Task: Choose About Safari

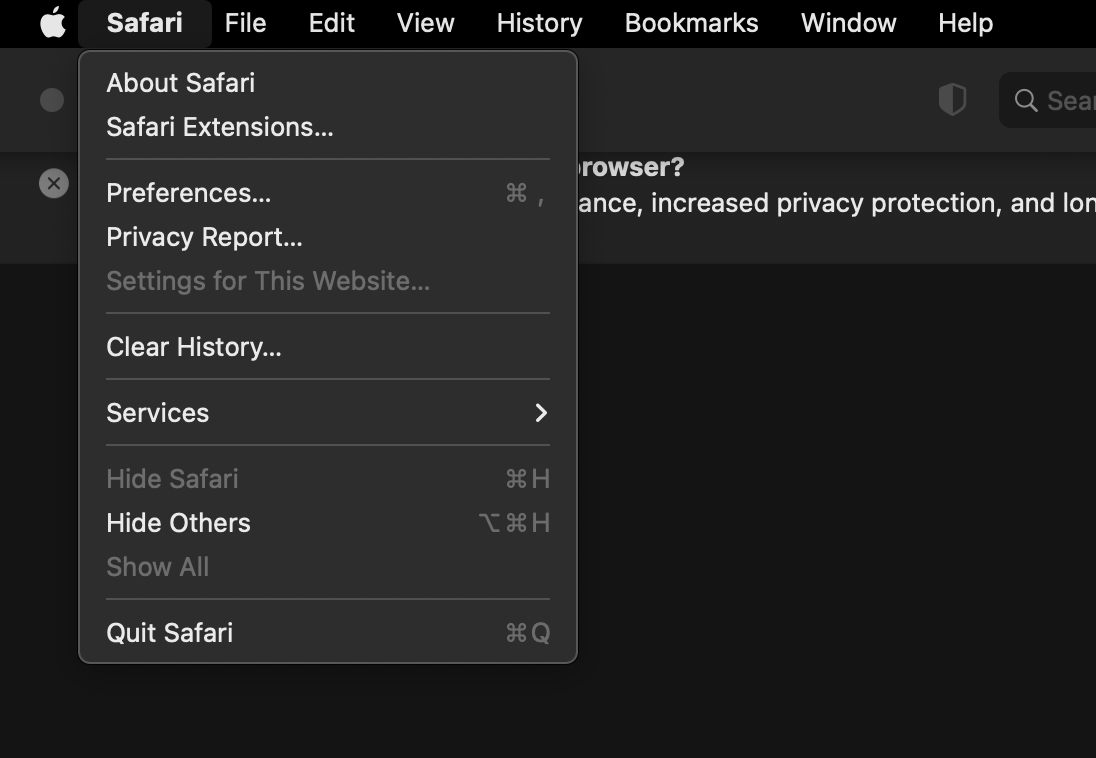Action: click(x=328, y=83)
